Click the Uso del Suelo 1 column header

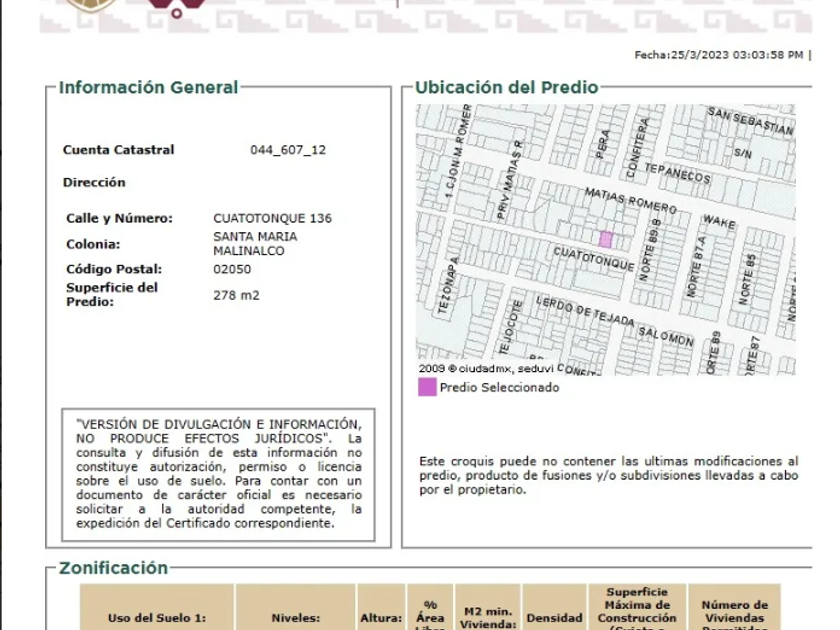[157, 618]
